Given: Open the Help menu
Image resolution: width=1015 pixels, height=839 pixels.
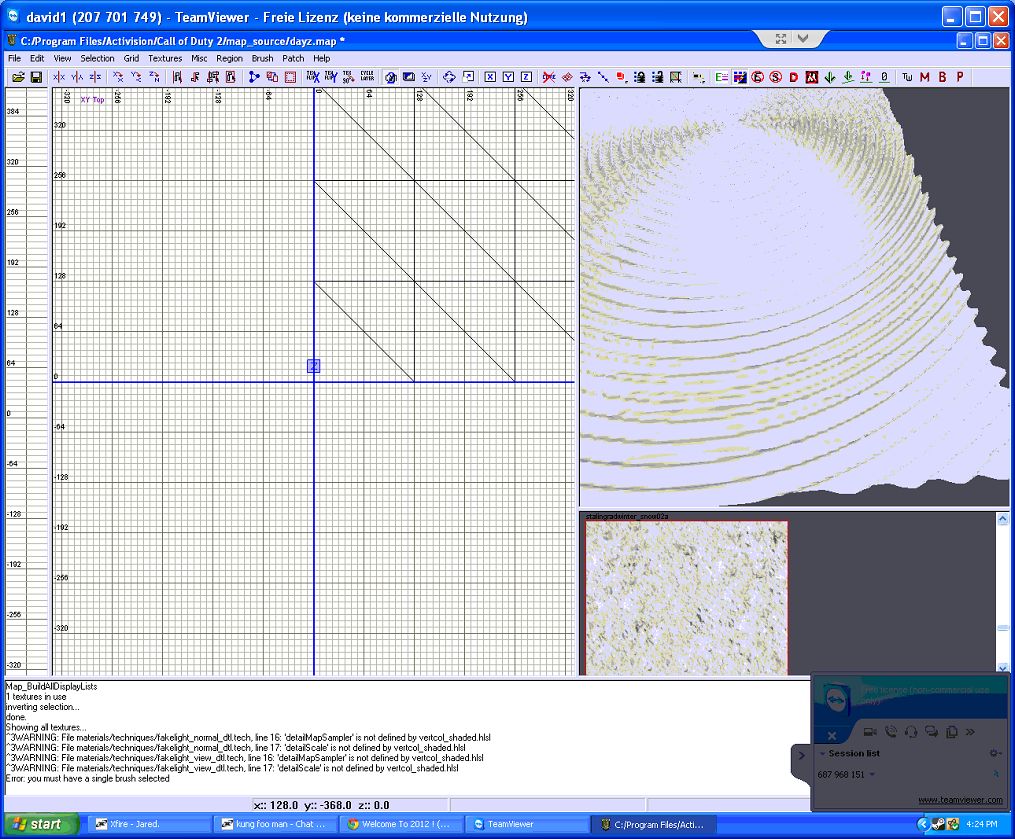Looking at the screenshot, I should [322, 58].
